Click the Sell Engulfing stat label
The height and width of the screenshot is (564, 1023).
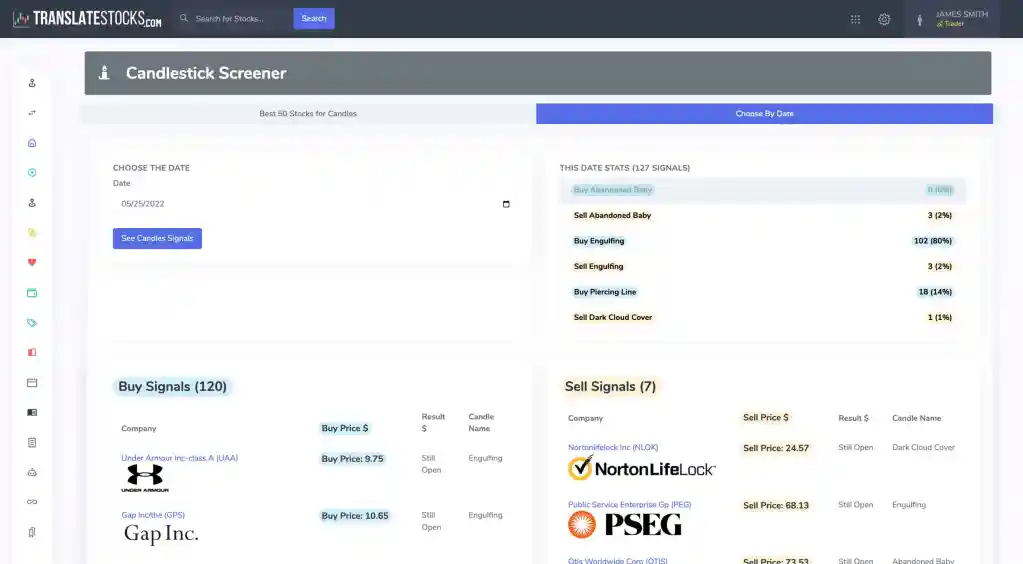(598, 266)
